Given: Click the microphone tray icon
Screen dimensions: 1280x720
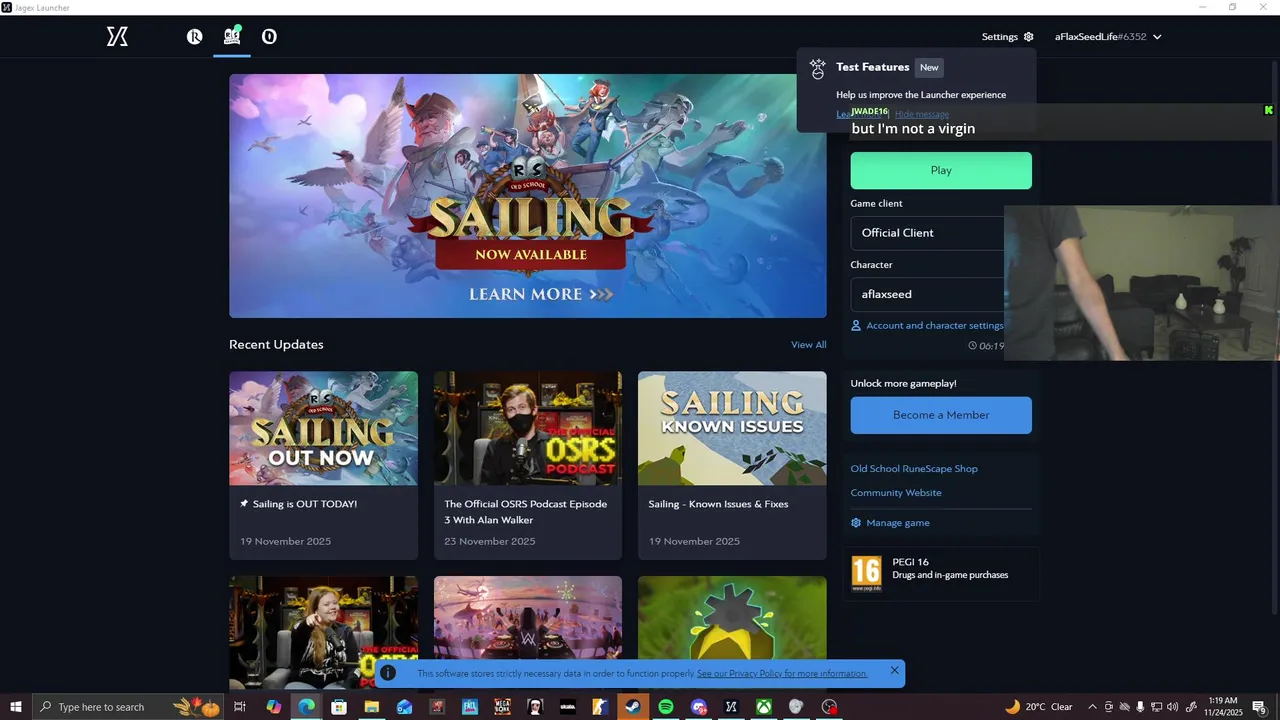Looking at the screenshot, I should click(x=1140, y=707).
